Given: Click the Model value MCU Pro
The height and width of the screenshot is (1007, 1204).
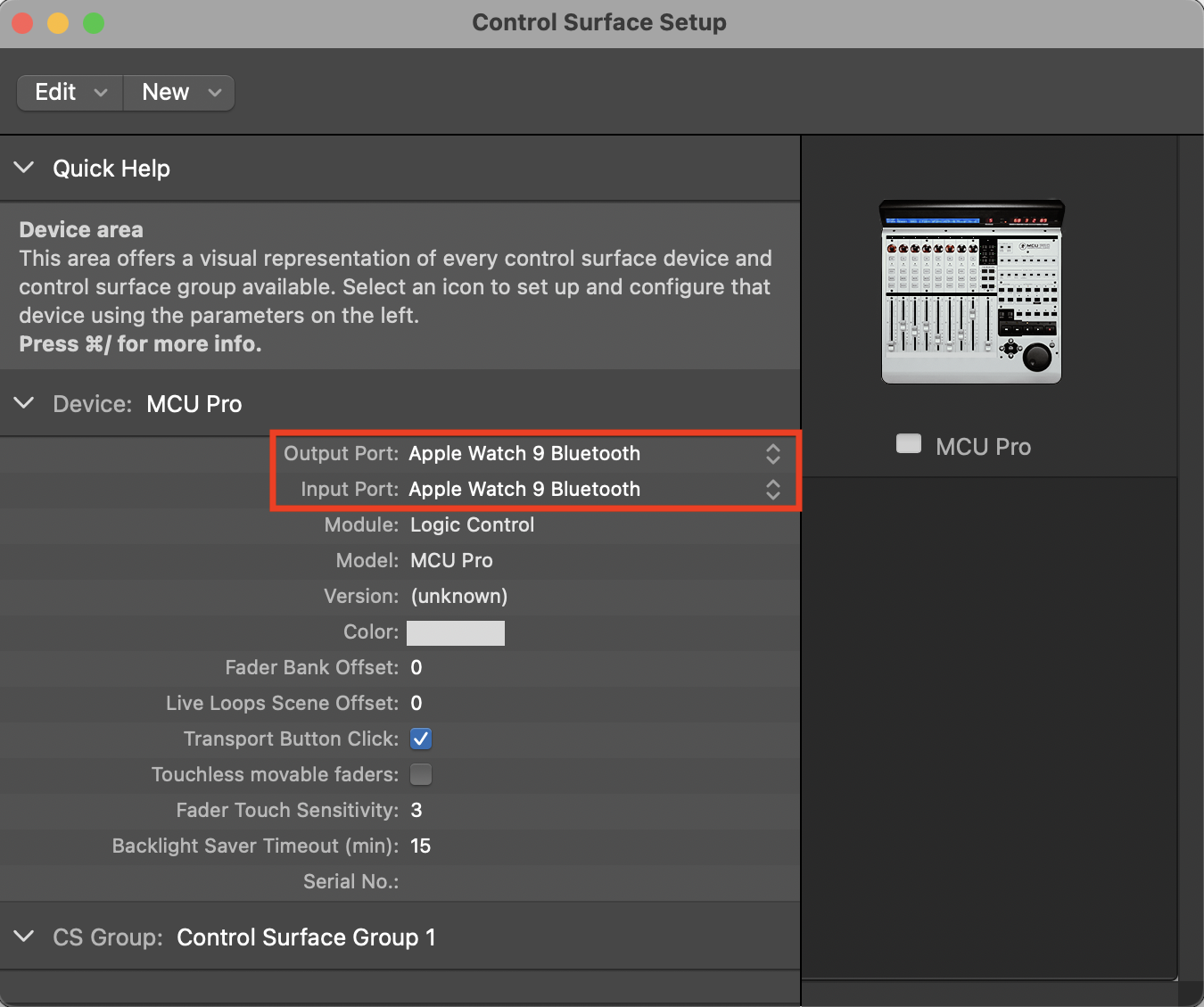Looking at the screenshot, I should pyautogui.click(x=451, y=560).
